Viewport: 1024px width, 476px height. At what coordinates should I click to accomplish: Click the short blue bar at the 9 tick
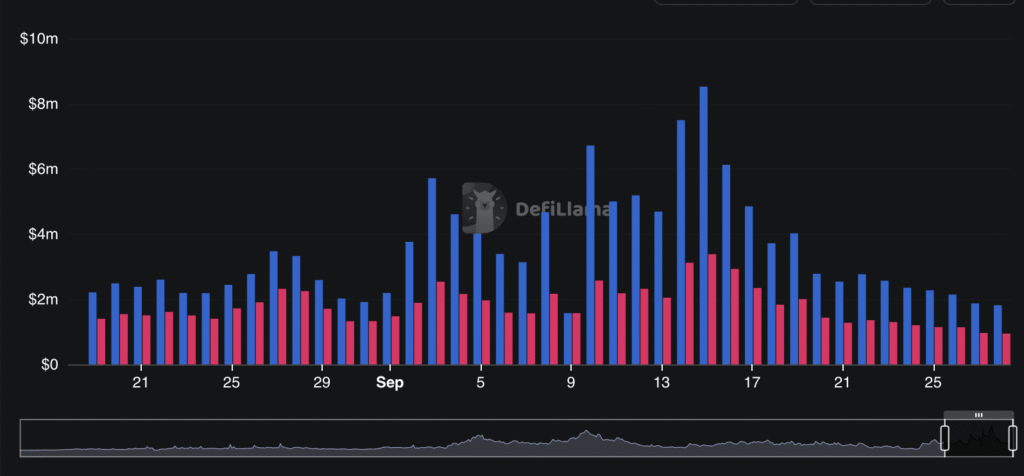(568, 338)
